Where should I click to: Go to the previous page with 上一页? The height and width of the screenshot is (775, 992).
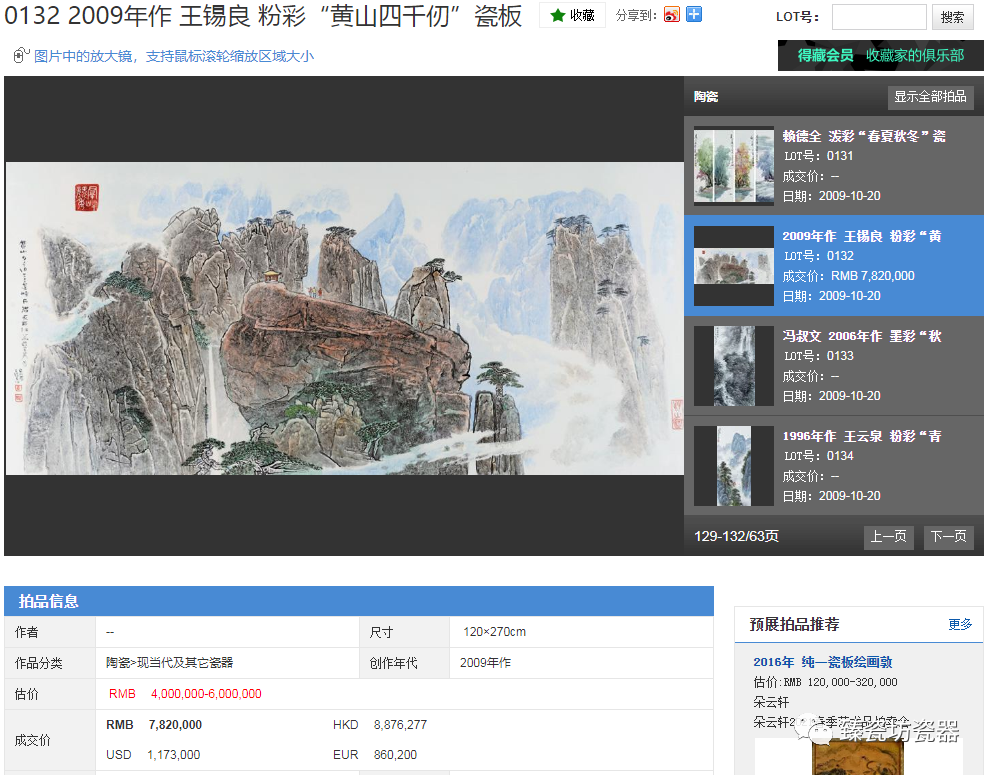click(888, 537)
